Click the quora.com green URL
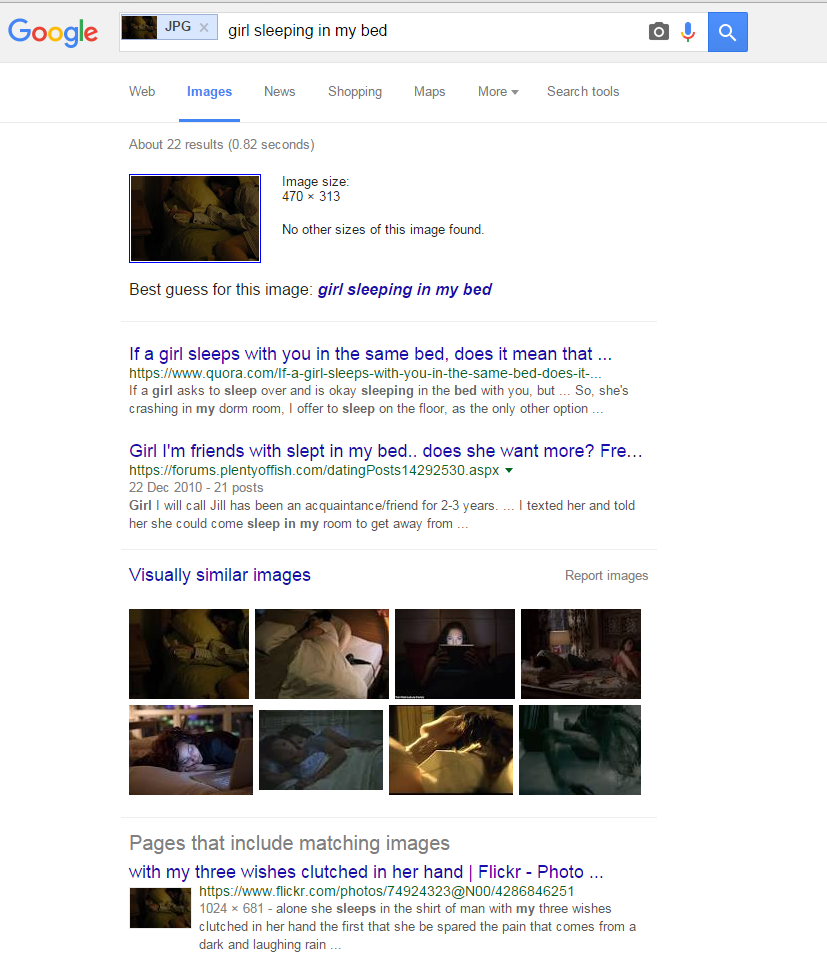Screen dimensions: 827x976 [x=365, y=373]
